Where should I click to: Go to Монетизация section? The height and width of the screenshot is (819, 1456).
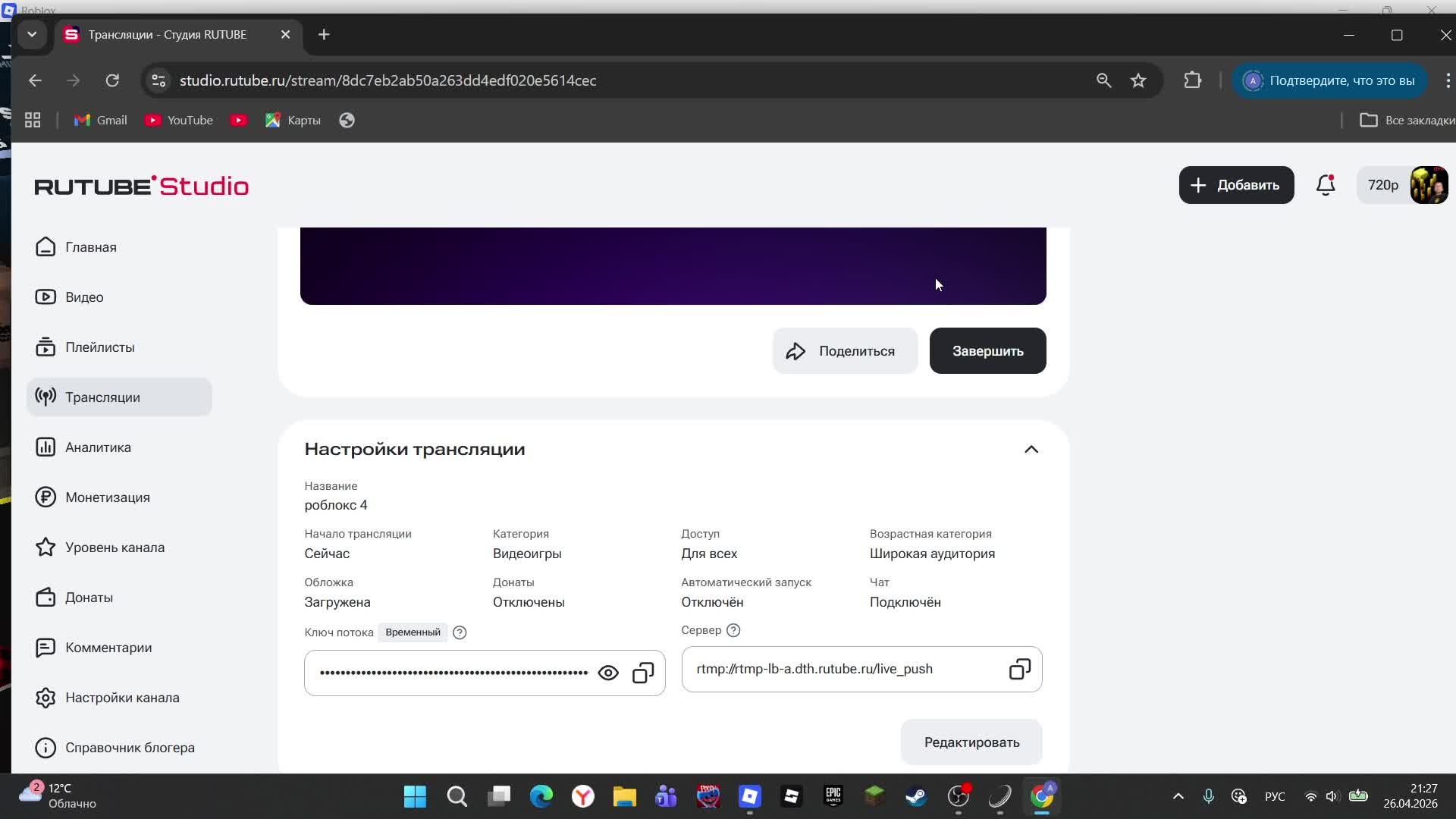107,497
